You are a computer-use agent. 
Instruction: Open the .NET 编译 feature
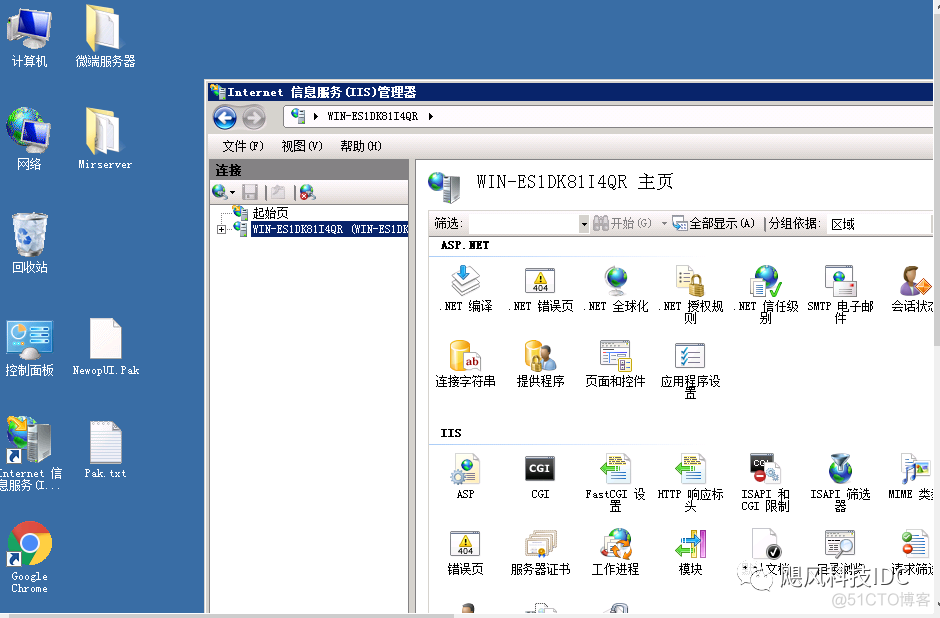(464, 281)
